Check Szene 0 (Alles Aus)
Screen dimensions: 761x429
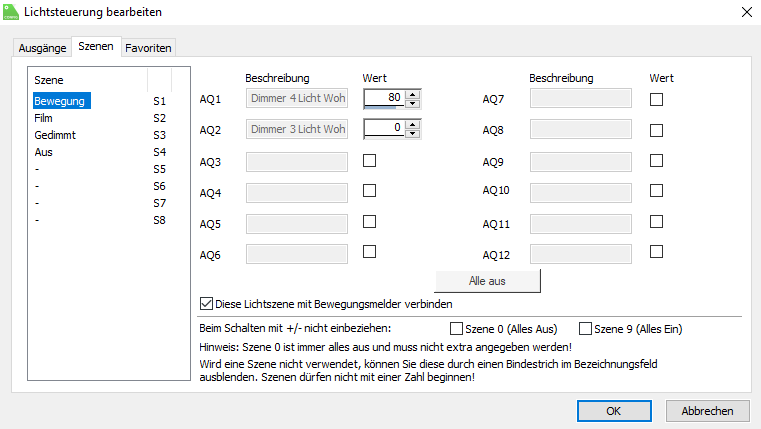pyautogui.click(x=457, y=328)
